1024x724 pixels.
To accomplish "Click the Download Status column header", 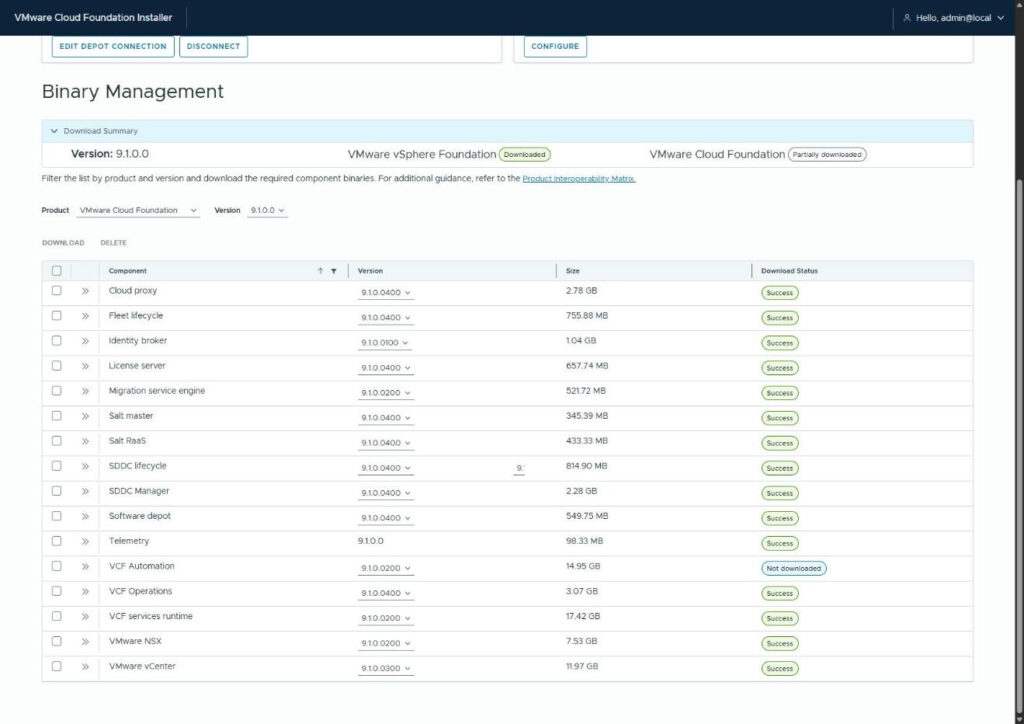I will click(x=789, y=271).
